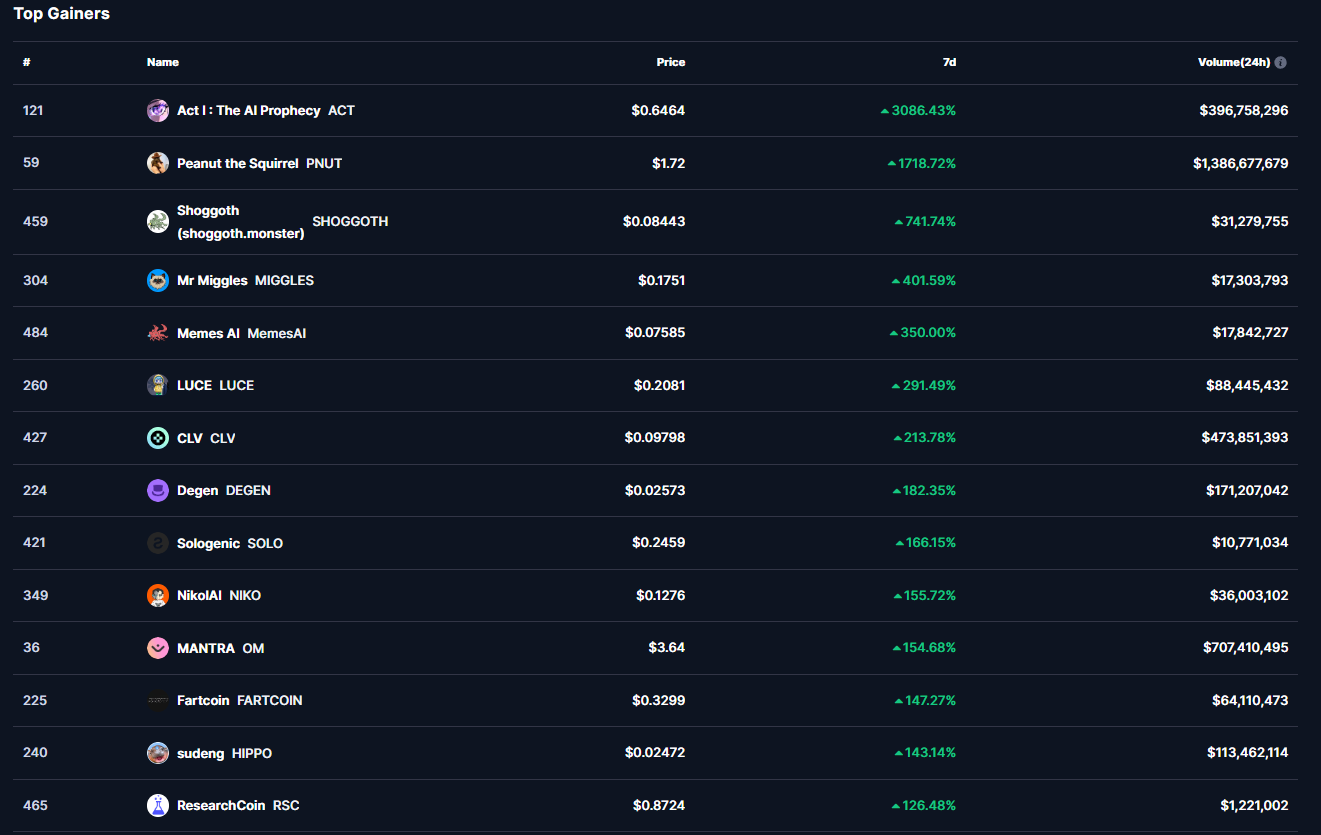Viewport: 1321px width, 835px height.
Task: Click the Volume(24h) column header
Action: [x=1233, y=62]
